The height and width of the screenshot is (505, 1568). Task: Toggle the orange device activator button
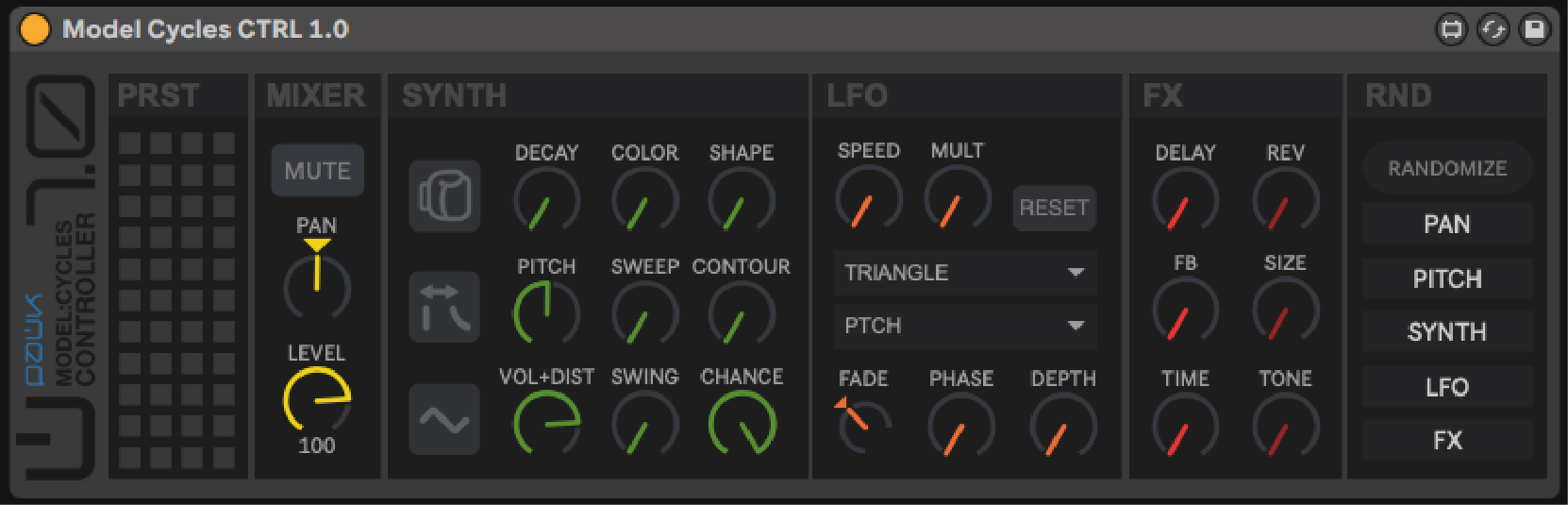point(35,29)
